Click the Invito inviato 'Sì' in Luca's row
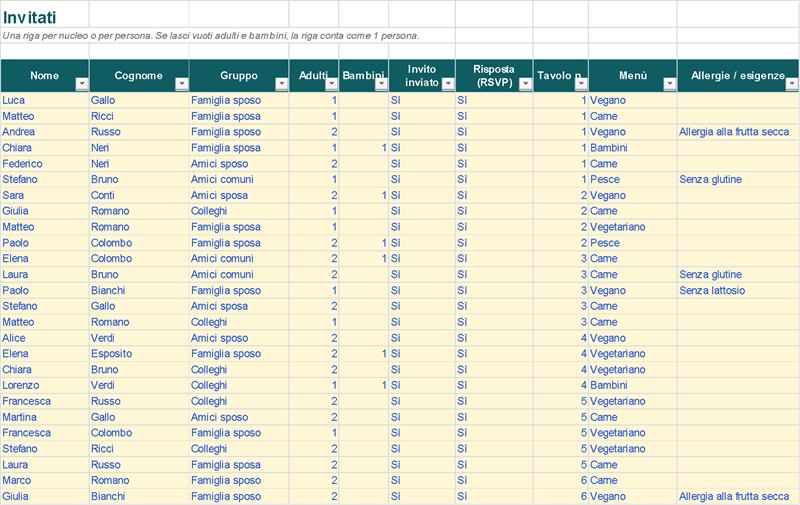This screenshot has width=800, height=505. [422, 100]
